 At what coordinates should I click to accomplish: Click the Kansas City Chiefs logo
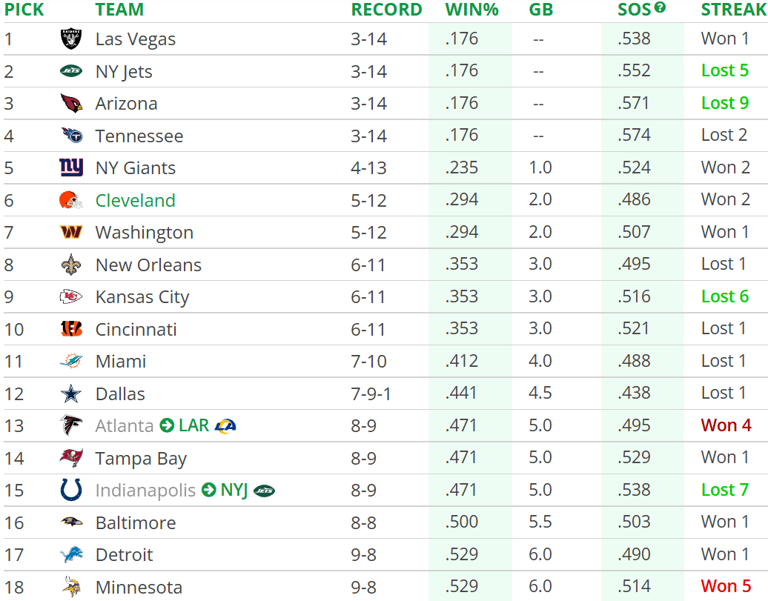tap(71, 297)
